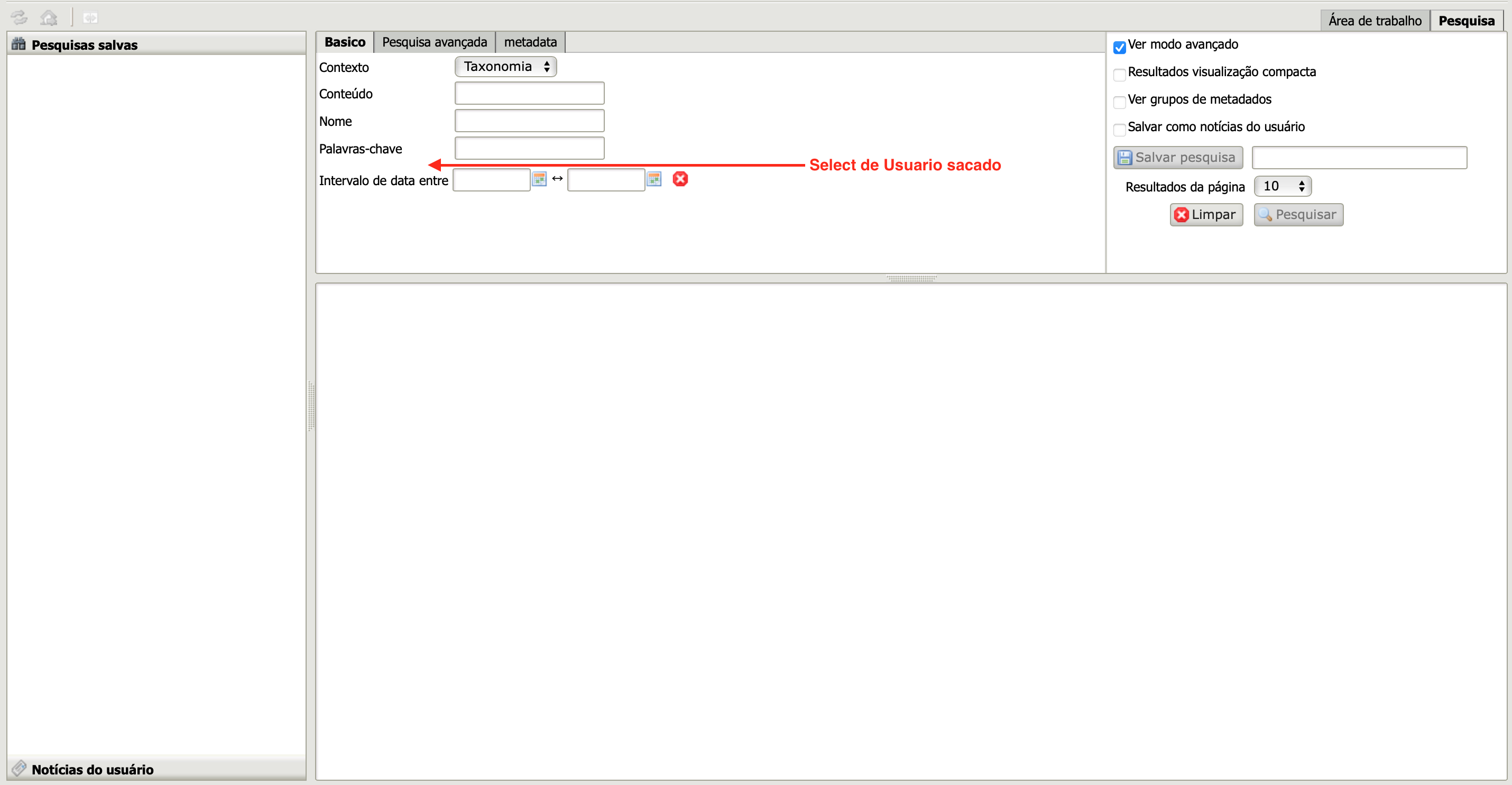Clear the date range with the red X
1512x785 pixels.
coord(680,179)
